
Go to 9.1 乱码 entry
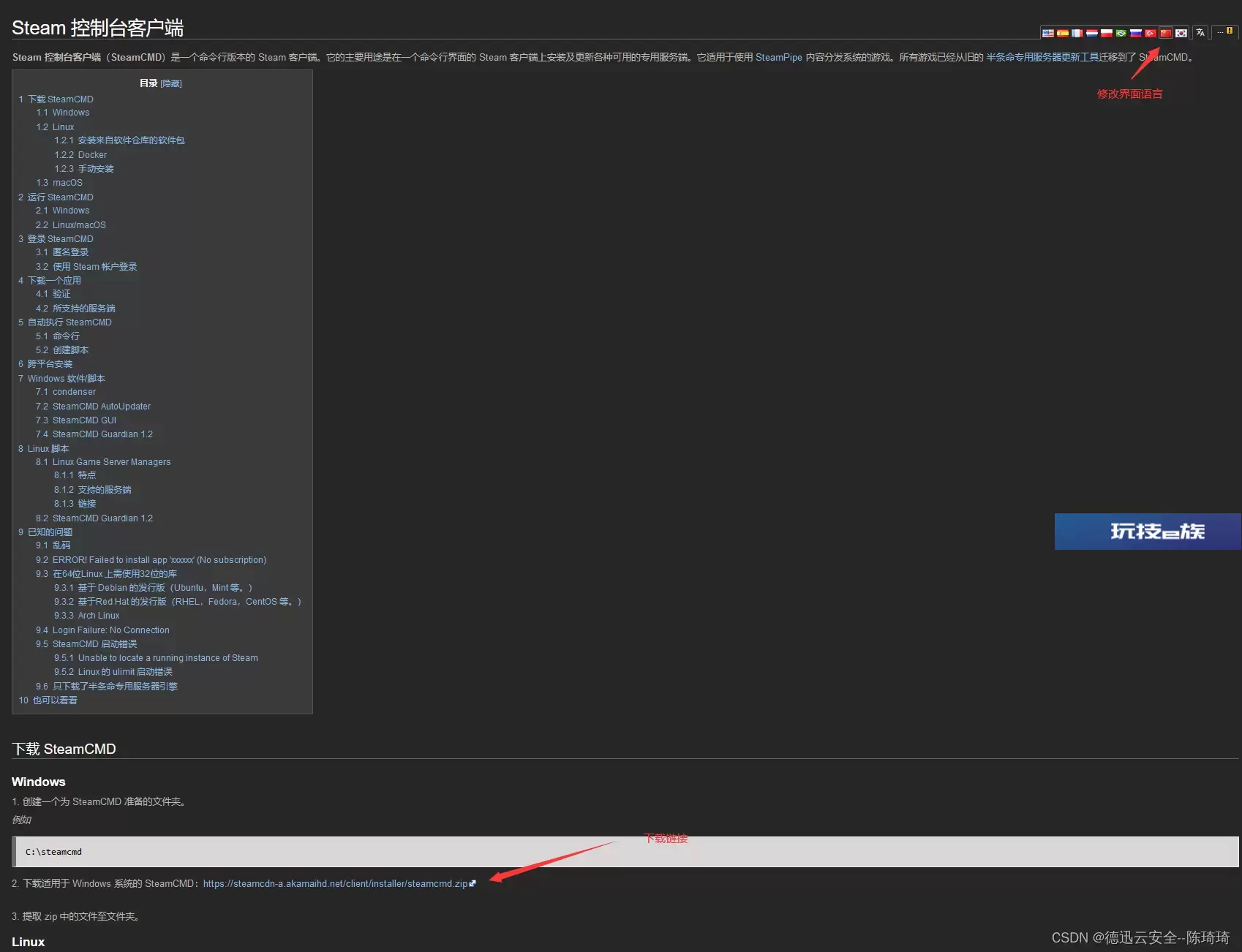53,545
